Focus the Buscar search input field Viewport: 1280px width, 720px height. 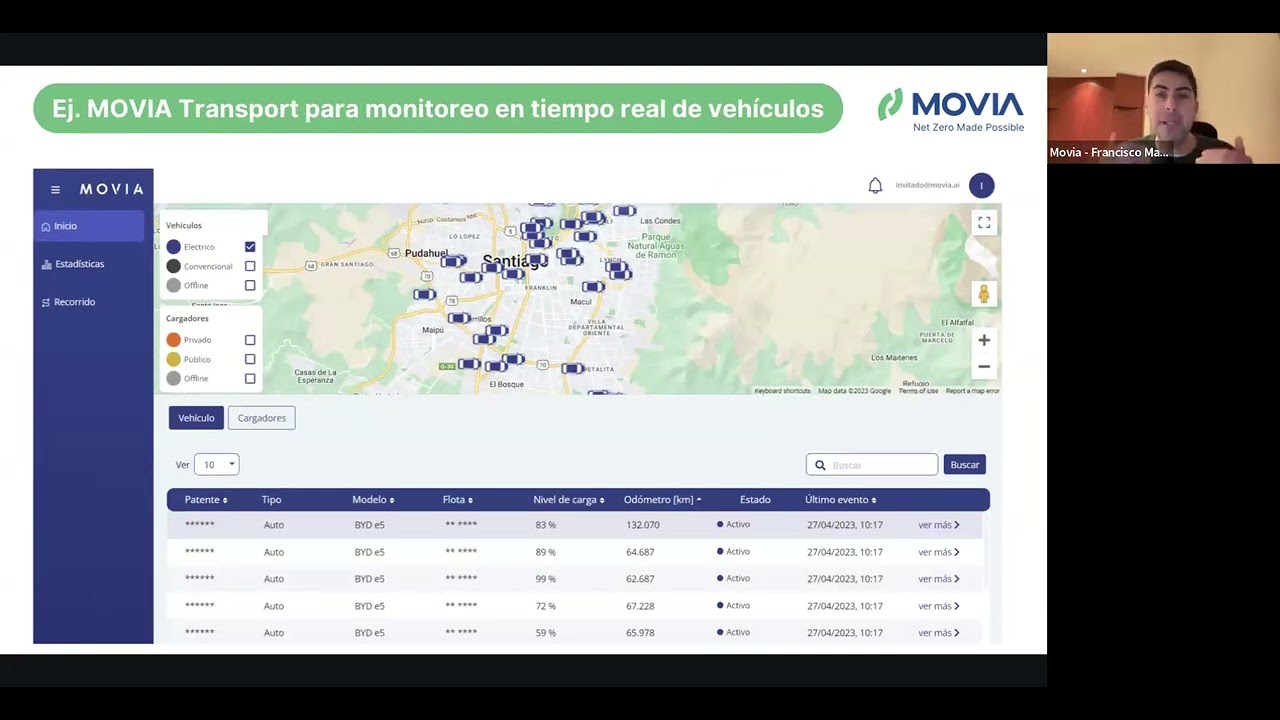(872, 465)
